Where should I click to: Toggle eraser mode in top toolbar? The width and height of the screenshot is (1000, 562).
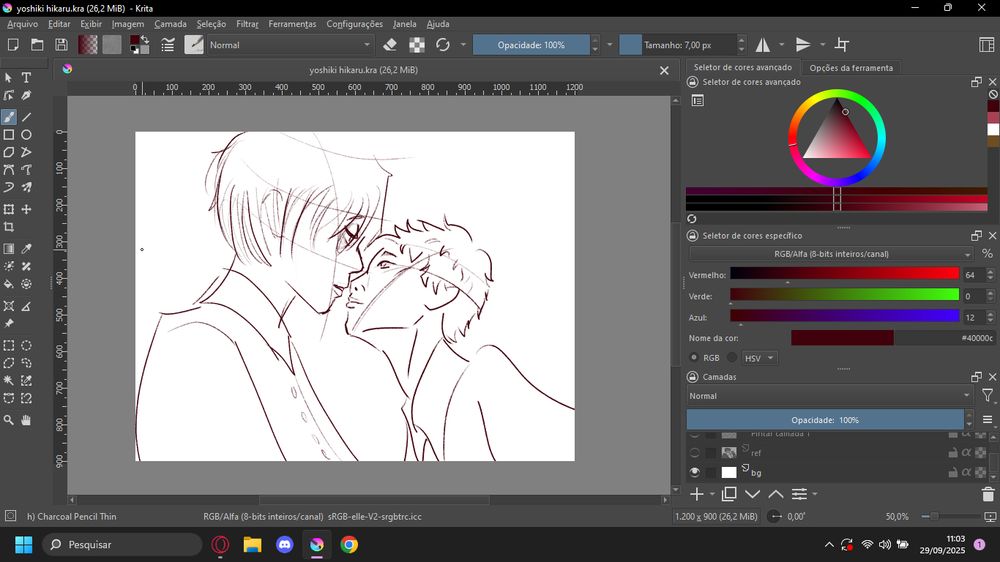[390, 45]
